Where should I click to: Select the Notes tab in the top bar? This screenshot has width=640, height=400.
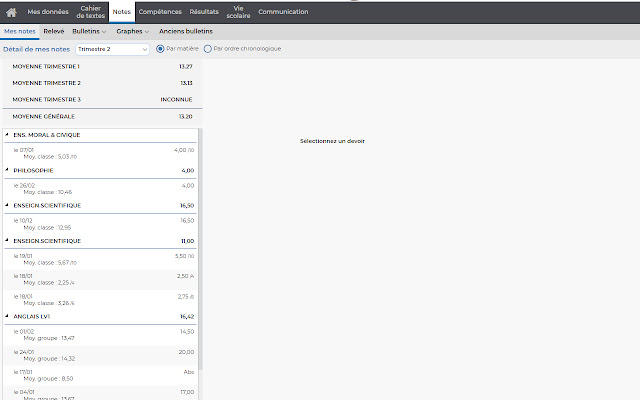click(122, 12)
